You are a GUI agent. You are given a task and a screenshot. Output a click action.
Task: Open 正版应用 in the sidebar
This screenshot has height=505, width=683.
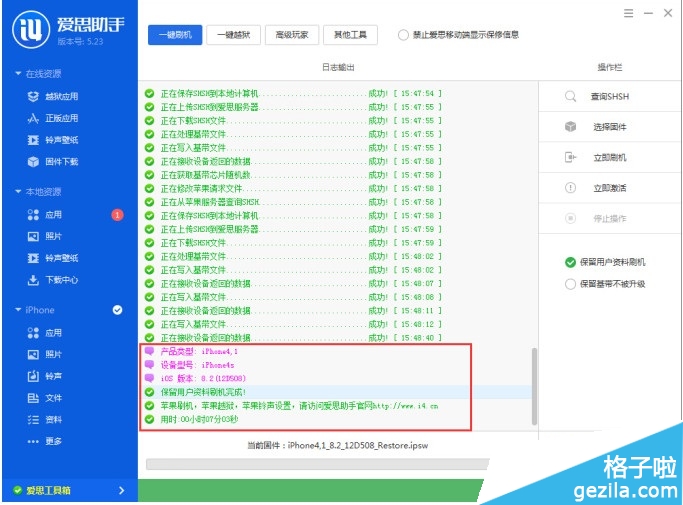click(53, 118)
